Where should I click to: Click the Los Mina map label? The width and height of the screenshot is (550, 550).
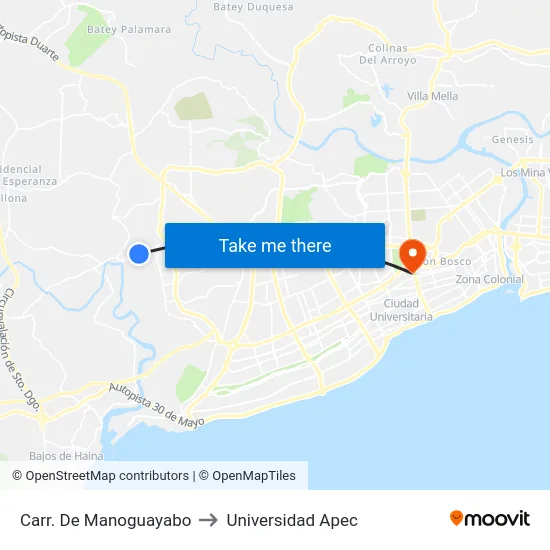click(x=525, y=173)
